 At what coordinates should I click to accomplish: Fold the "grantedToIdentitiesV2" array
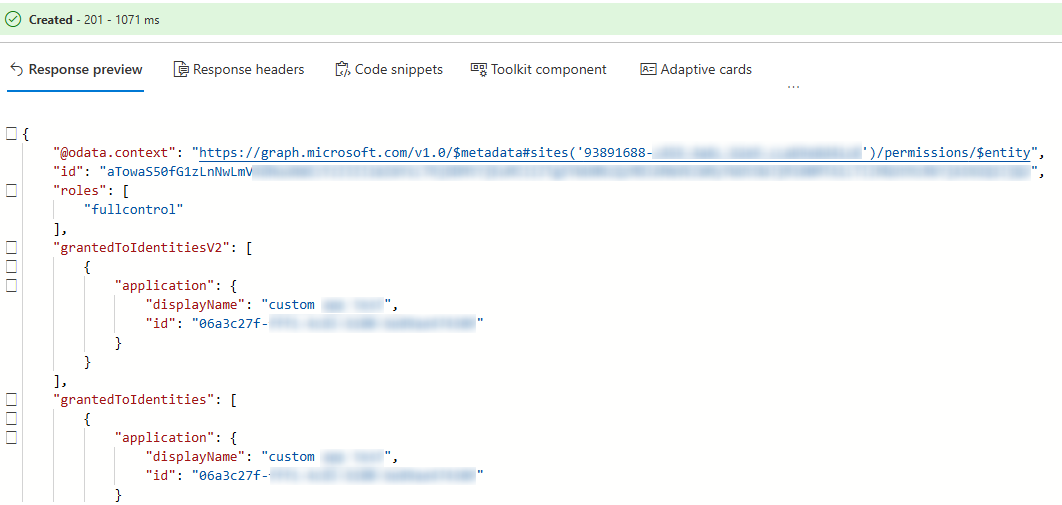(11, 248)
